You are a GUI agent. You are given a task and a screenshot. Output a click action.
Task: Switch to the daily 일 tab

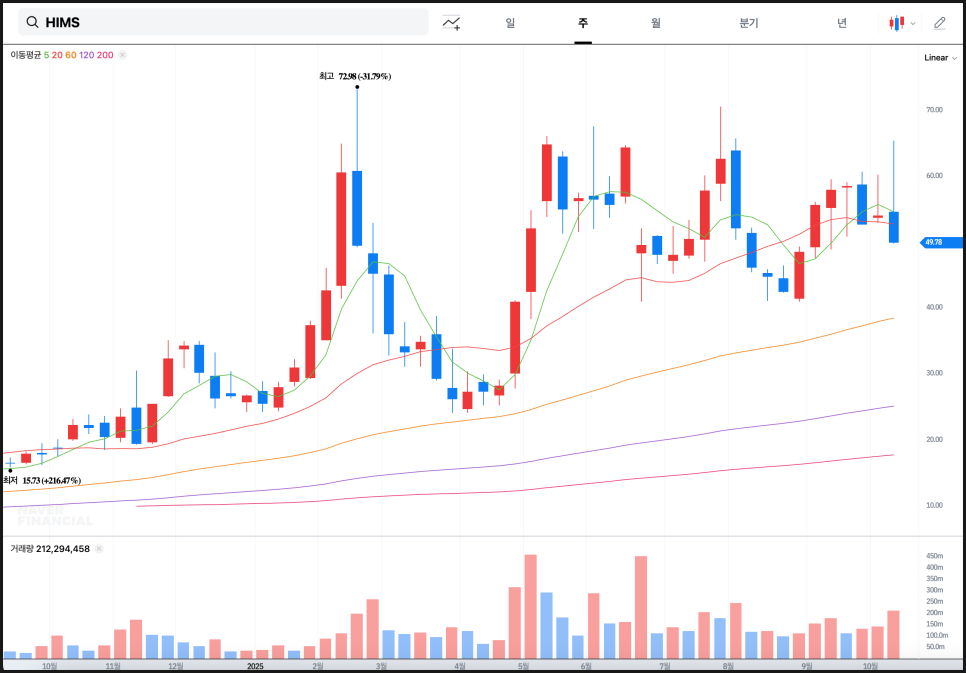pos(510,22)
